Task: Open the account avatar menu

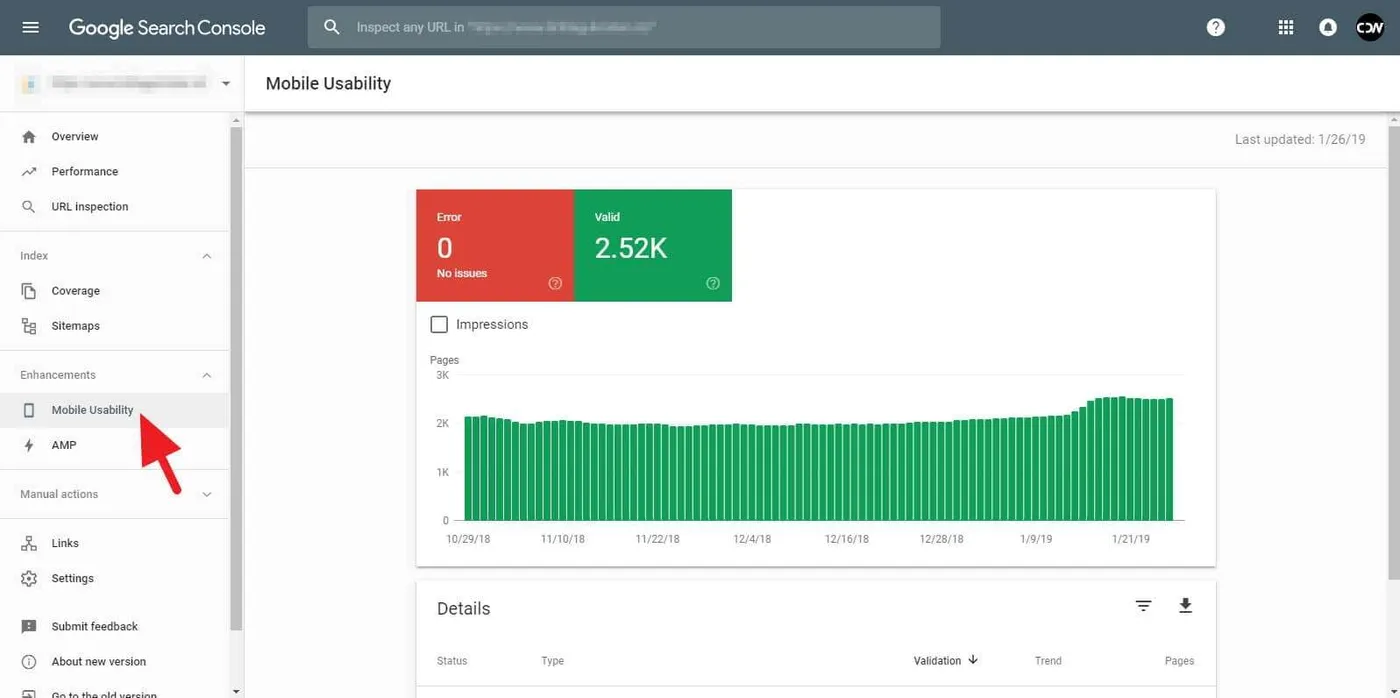Action: click(x=1370, y=27)
